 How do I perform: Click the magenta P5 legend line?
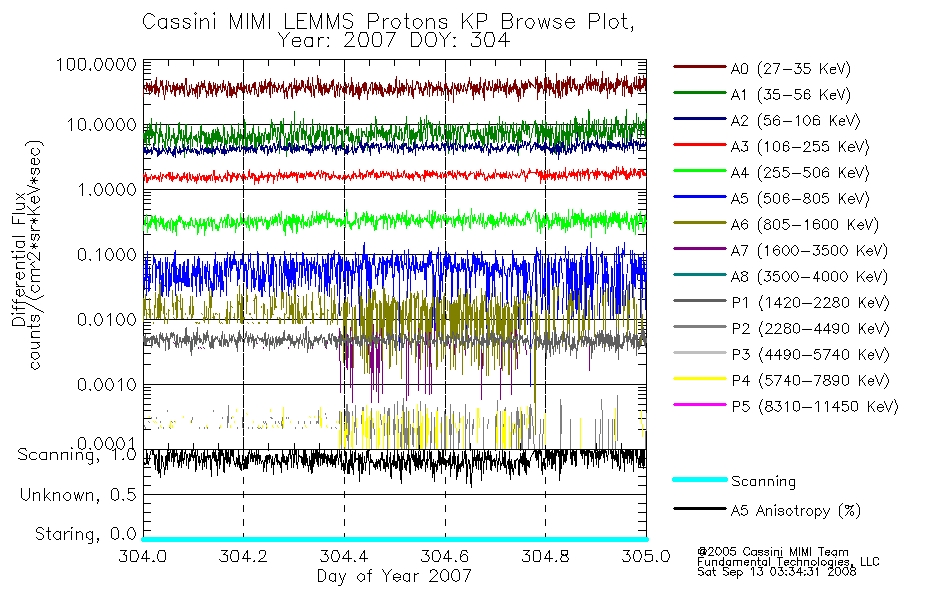(x=699, y=405)
